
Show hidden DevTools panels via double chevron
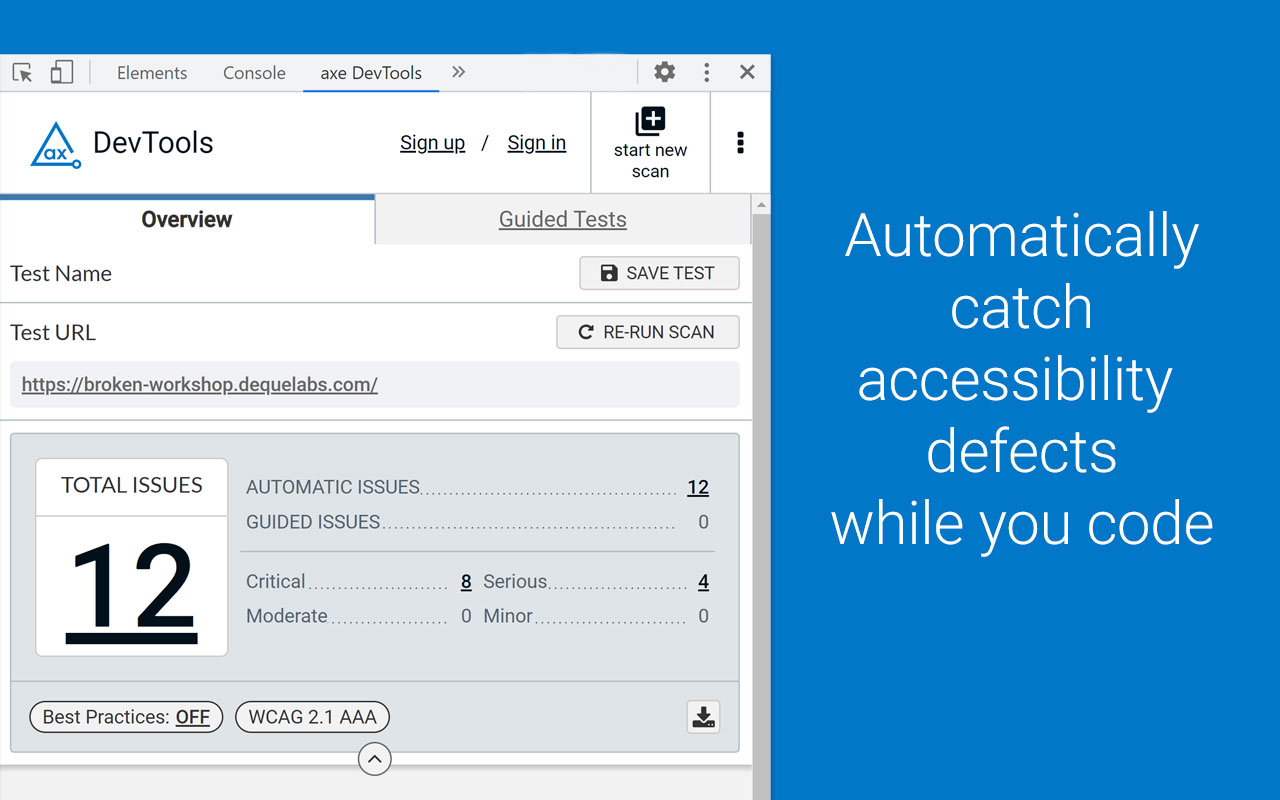tap(458, 72)
